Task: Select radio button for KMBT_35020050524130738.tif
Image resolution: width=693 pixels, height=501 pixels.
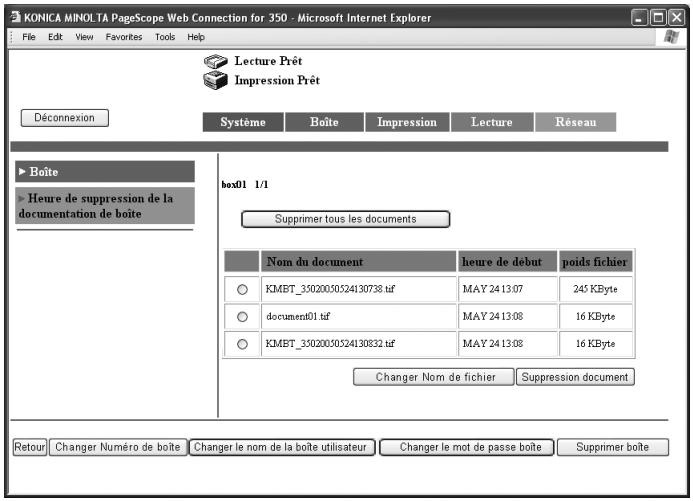Action: [242, 289]
